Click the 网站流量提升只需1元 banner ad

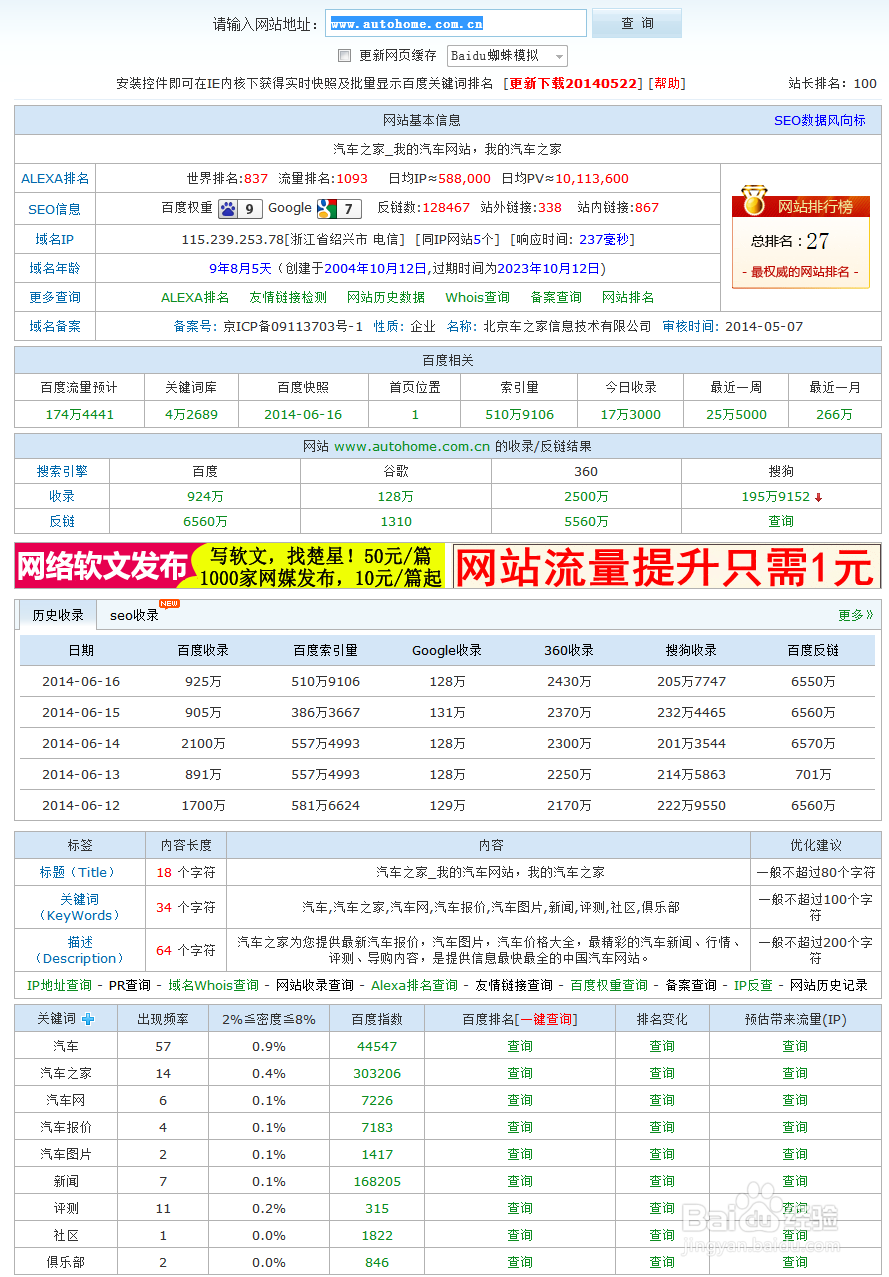click(x=667, y=567)
